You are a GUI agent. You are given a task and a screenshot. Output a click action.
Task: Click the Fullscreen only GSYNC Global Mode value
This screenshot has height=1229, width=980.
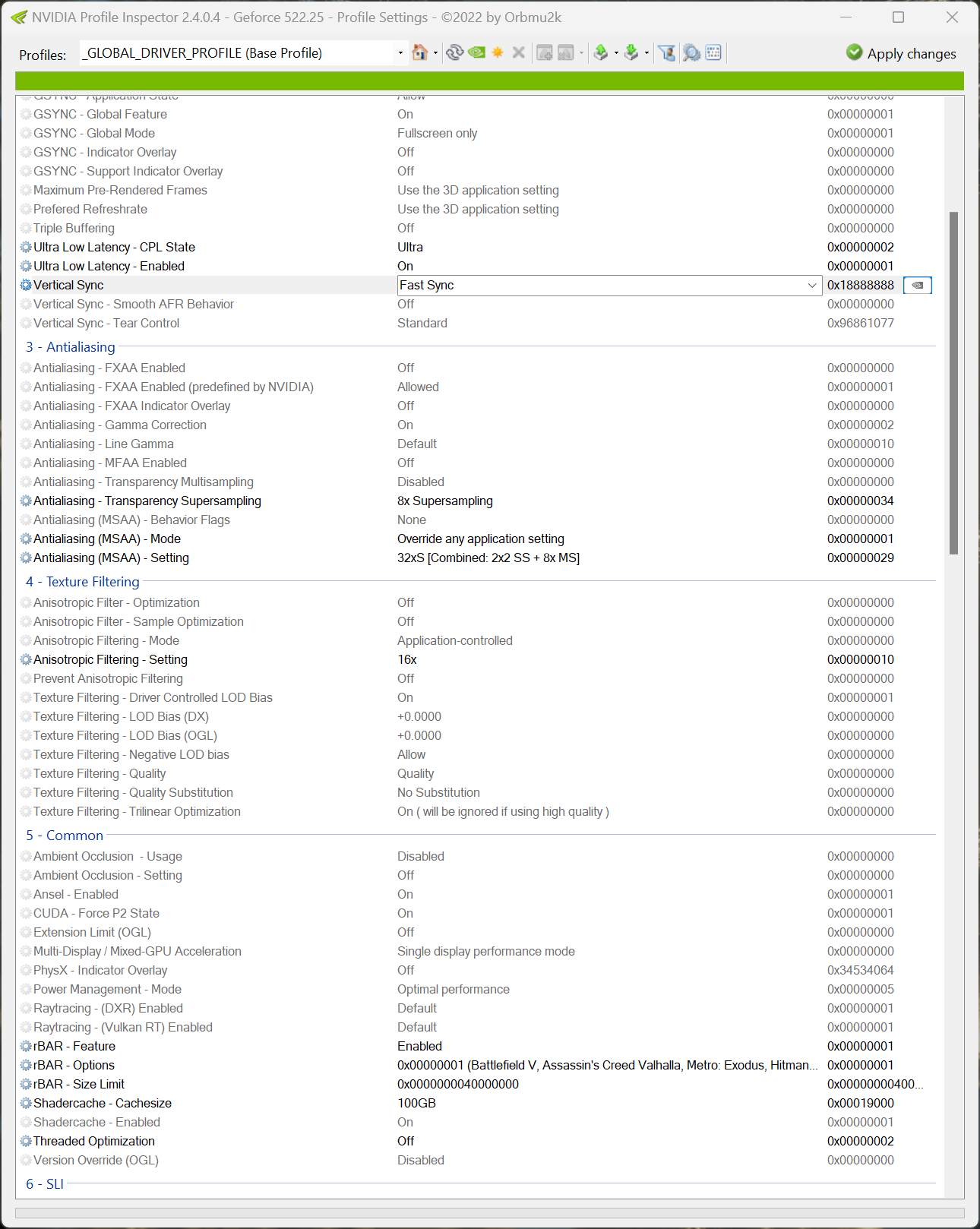(438, 134)
